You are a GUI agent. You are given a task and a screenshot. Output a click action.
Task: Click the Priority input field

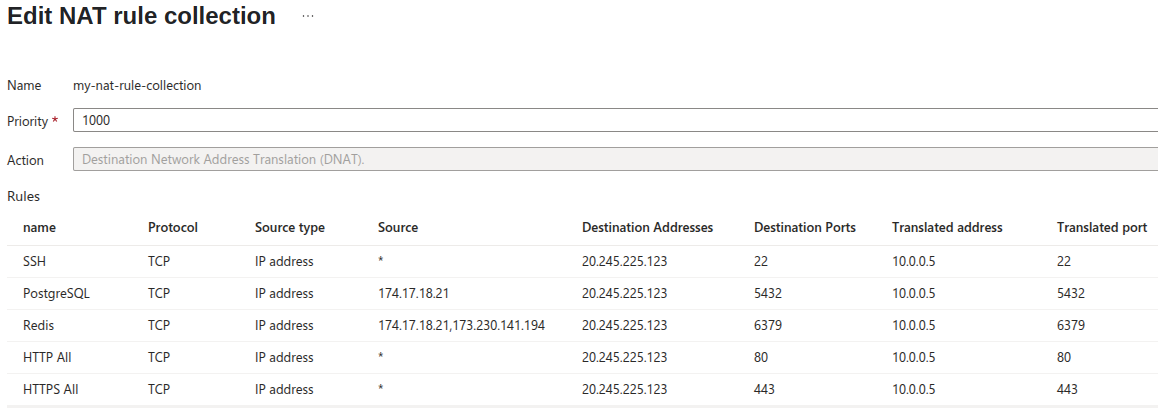pyautogui.click(x=615, y=121)
